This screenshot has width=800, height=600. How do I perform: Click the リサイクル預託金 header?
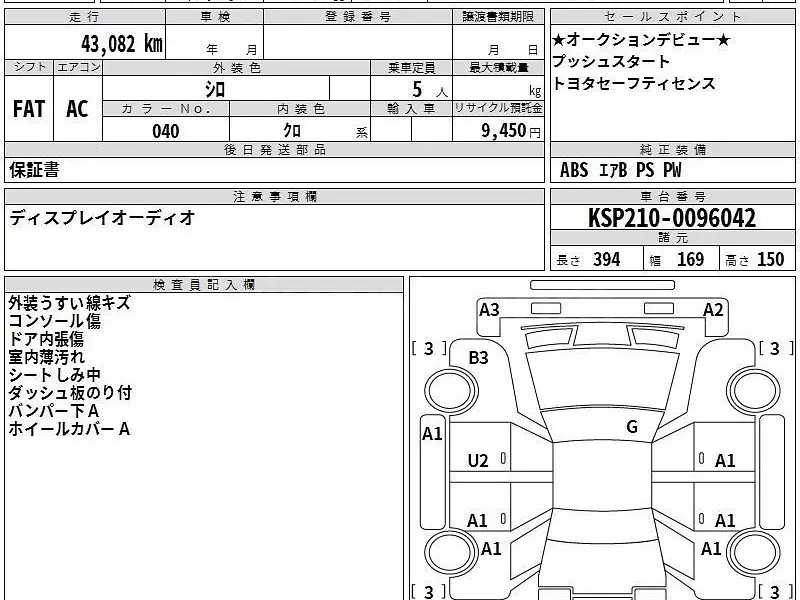click(x=498, y=108)
